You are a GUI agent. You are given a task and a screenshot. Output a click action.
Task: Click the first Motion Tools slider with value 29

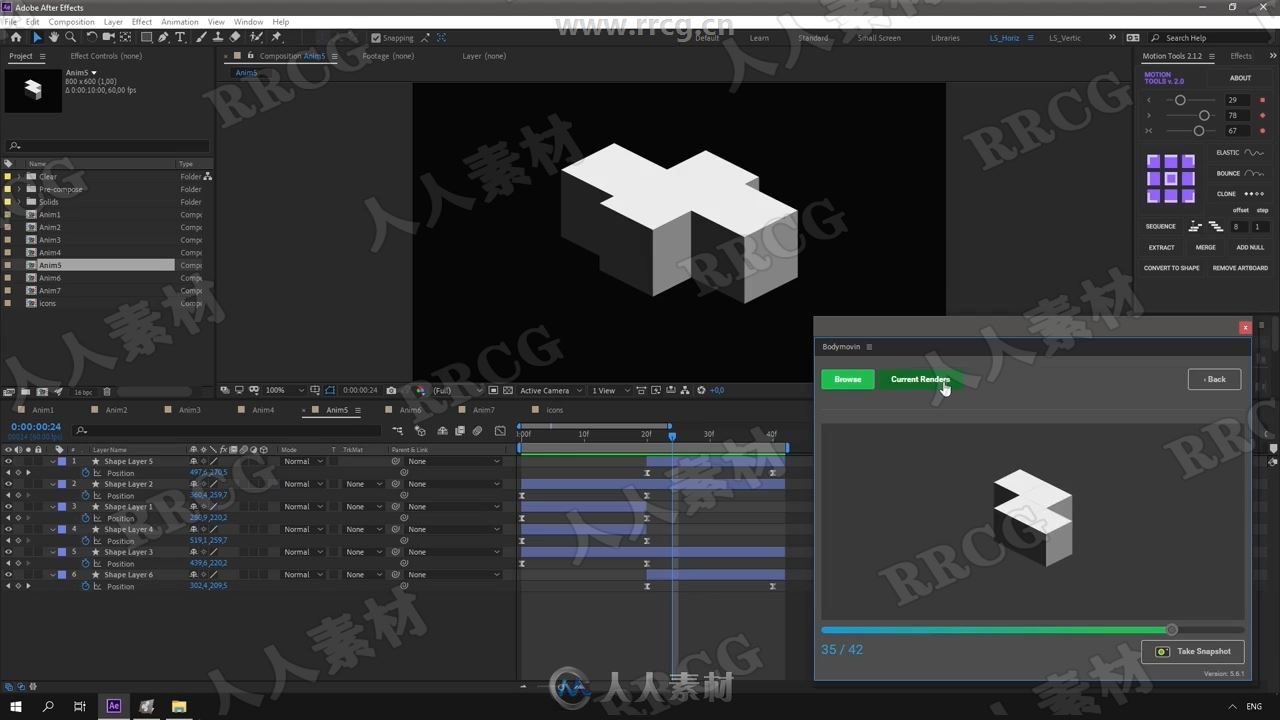(x=1180, y=100)
